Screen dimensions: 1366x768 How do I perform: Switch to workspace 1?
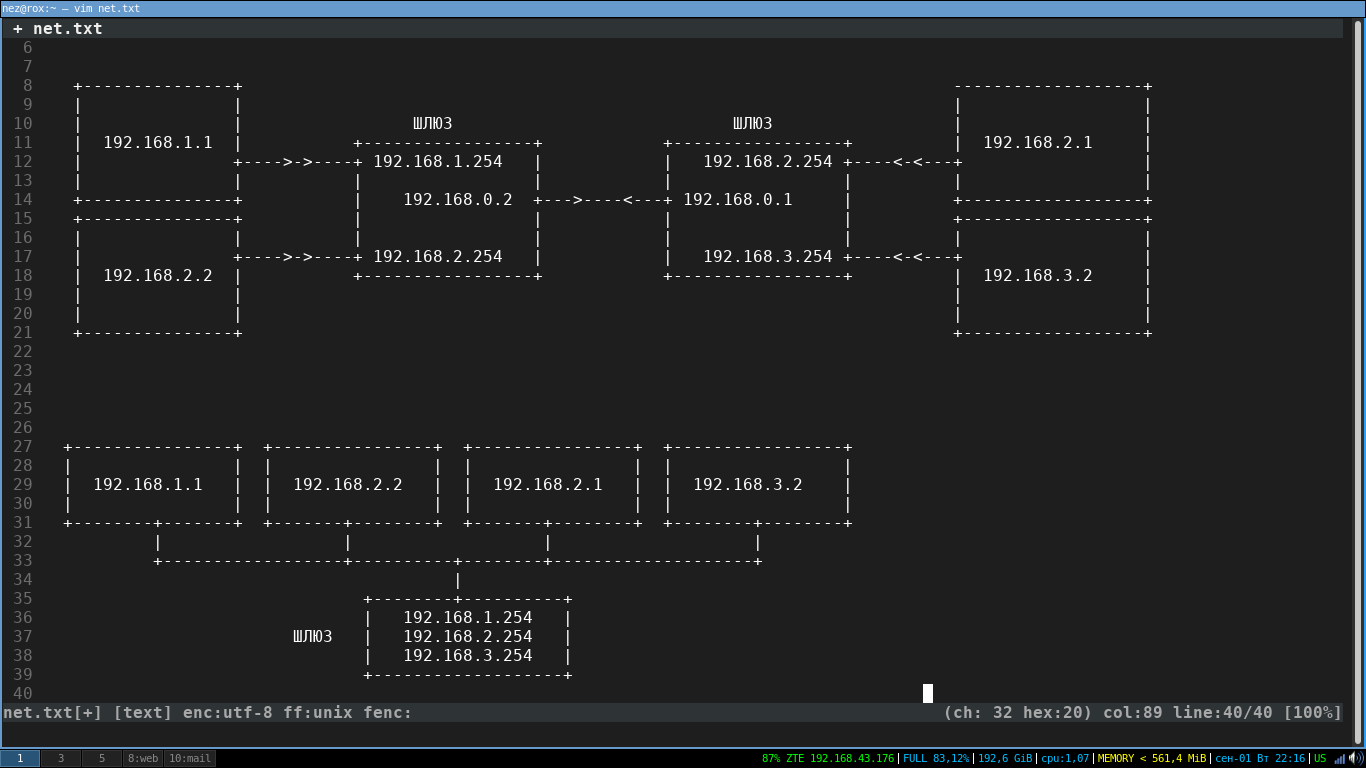[x=20, y=758]
